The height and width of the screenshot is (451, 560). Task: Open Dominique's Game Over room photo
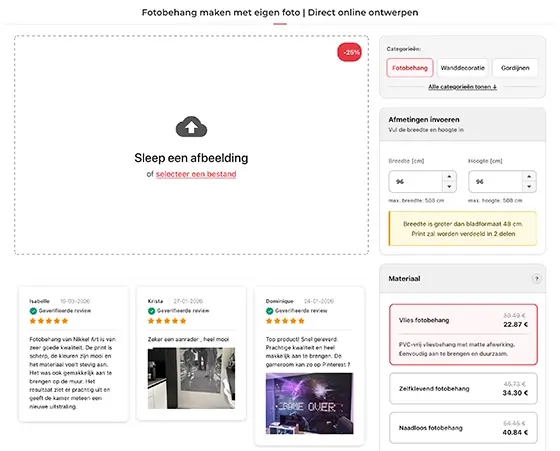[x=310, y=404]
